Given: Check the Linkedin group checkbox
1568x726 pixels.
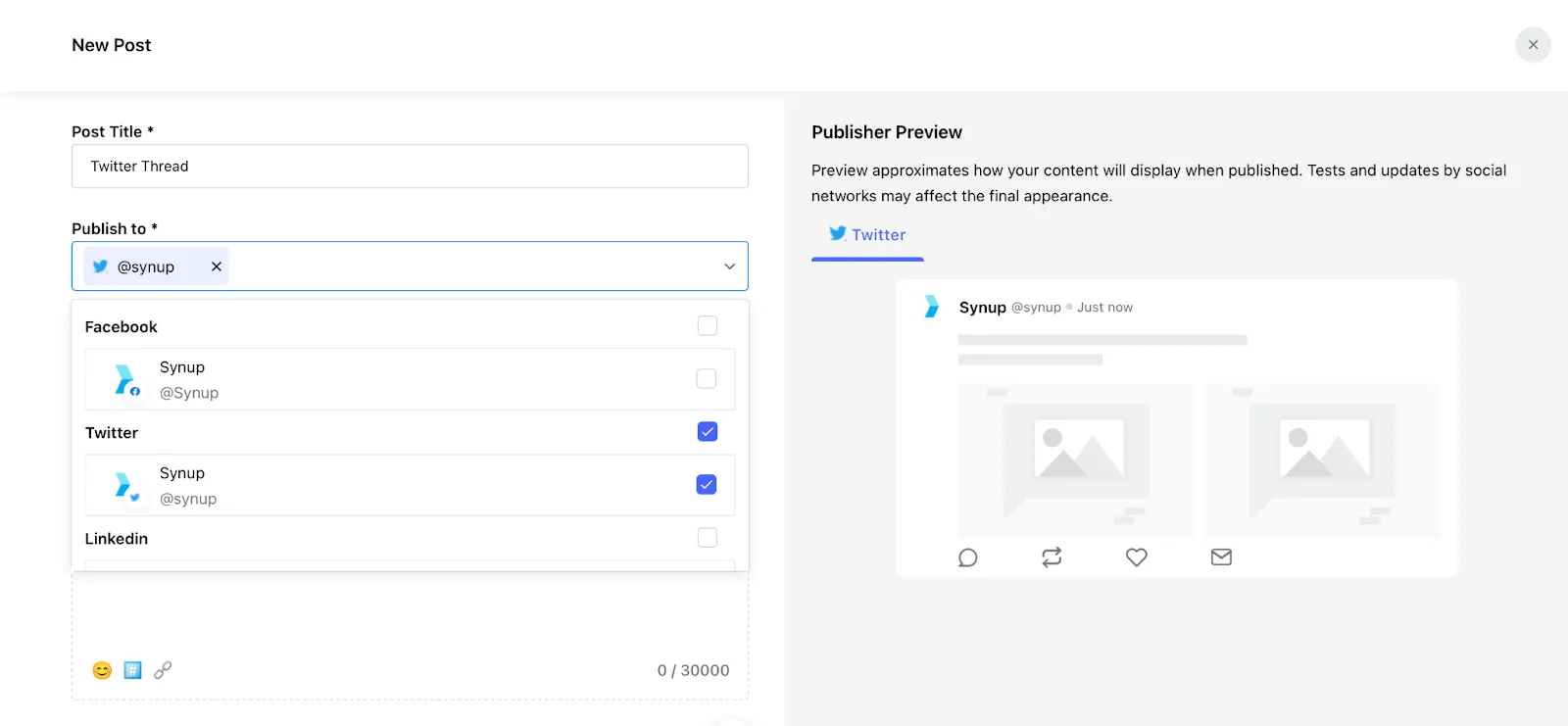Looking at the screenshot, I should [x=708, y=537].
